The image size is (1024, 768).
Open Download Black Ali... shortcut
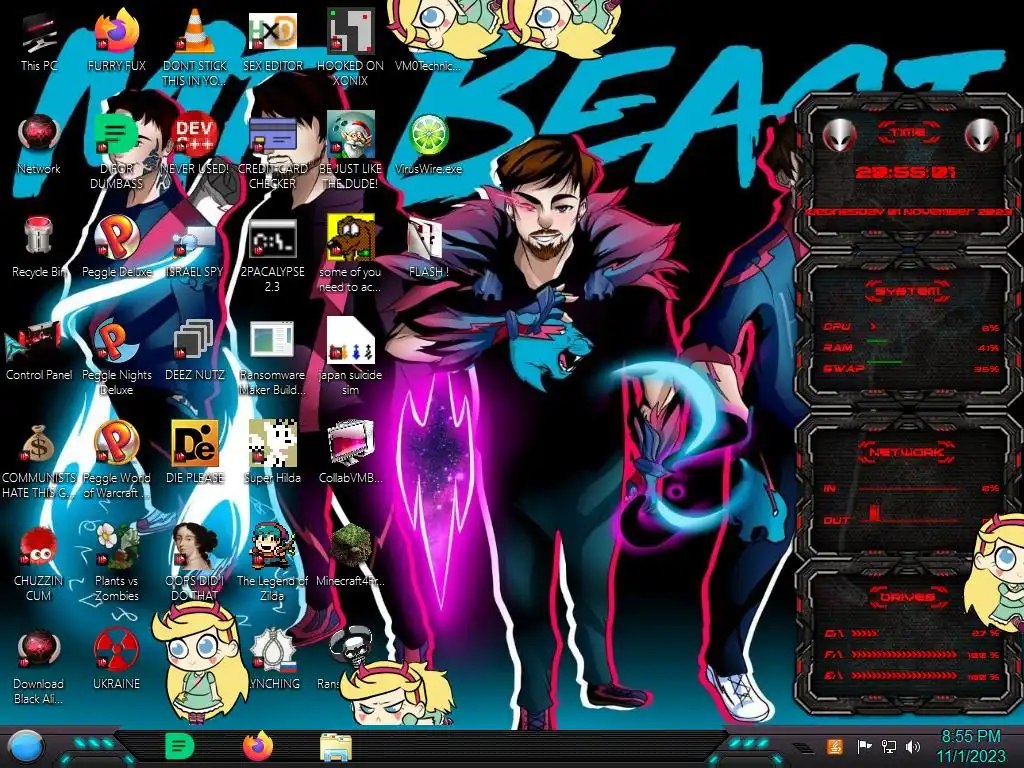pos(39,667)
